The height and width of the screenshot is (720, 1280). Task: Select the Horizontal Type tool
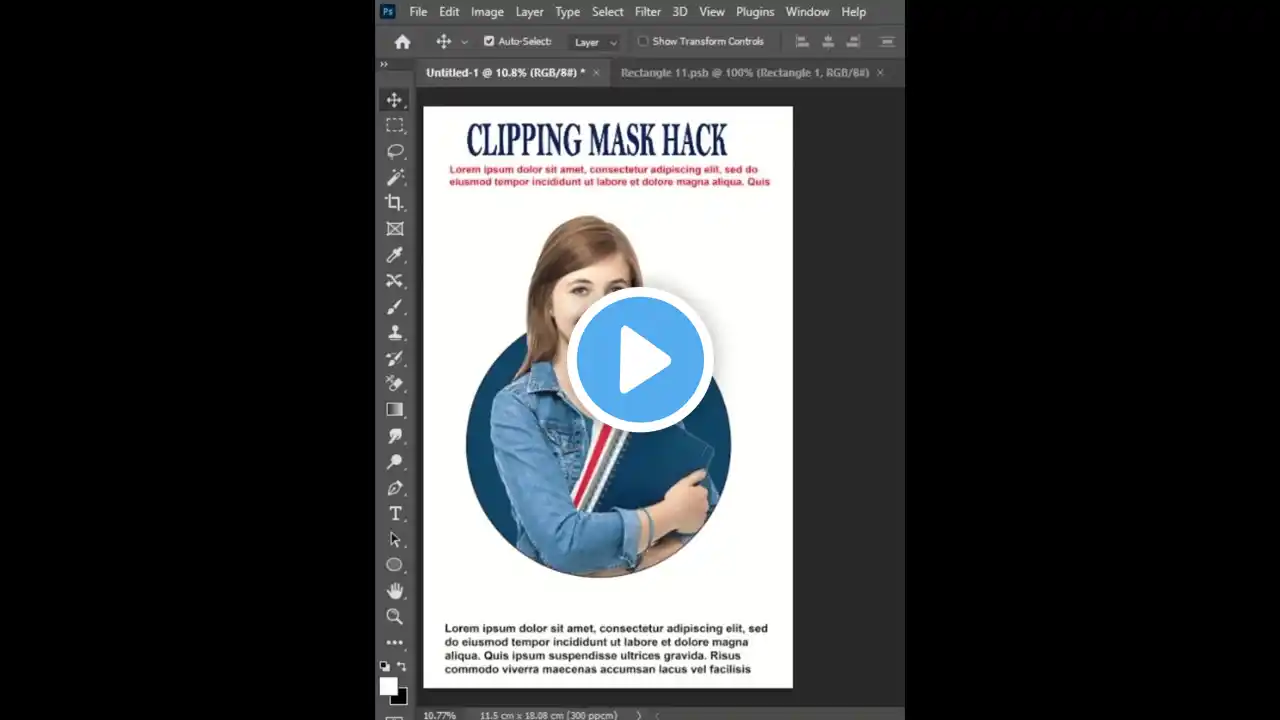coord(395,514)
